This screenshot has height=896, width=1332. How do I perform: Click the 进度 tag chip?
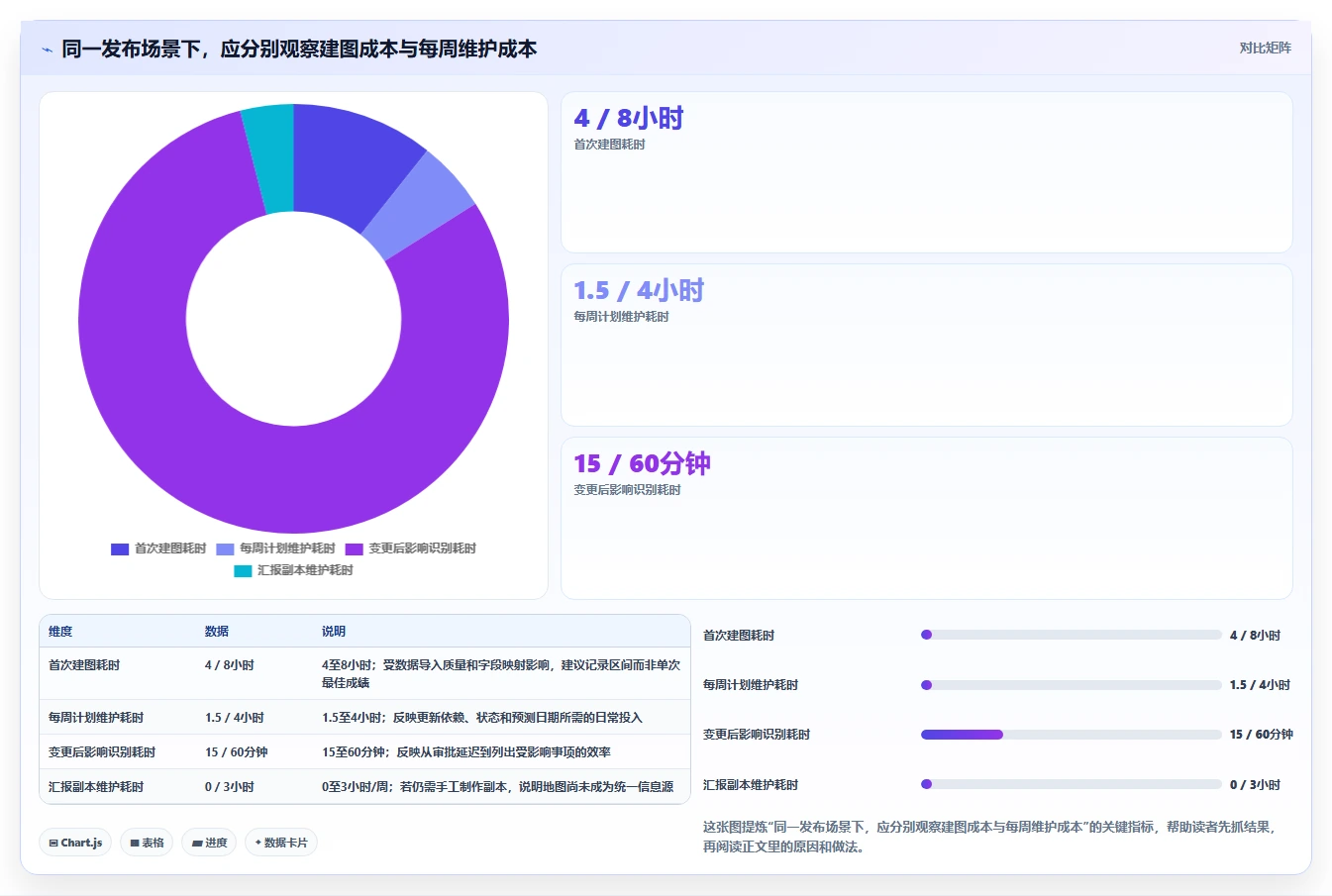coord(209,843)
